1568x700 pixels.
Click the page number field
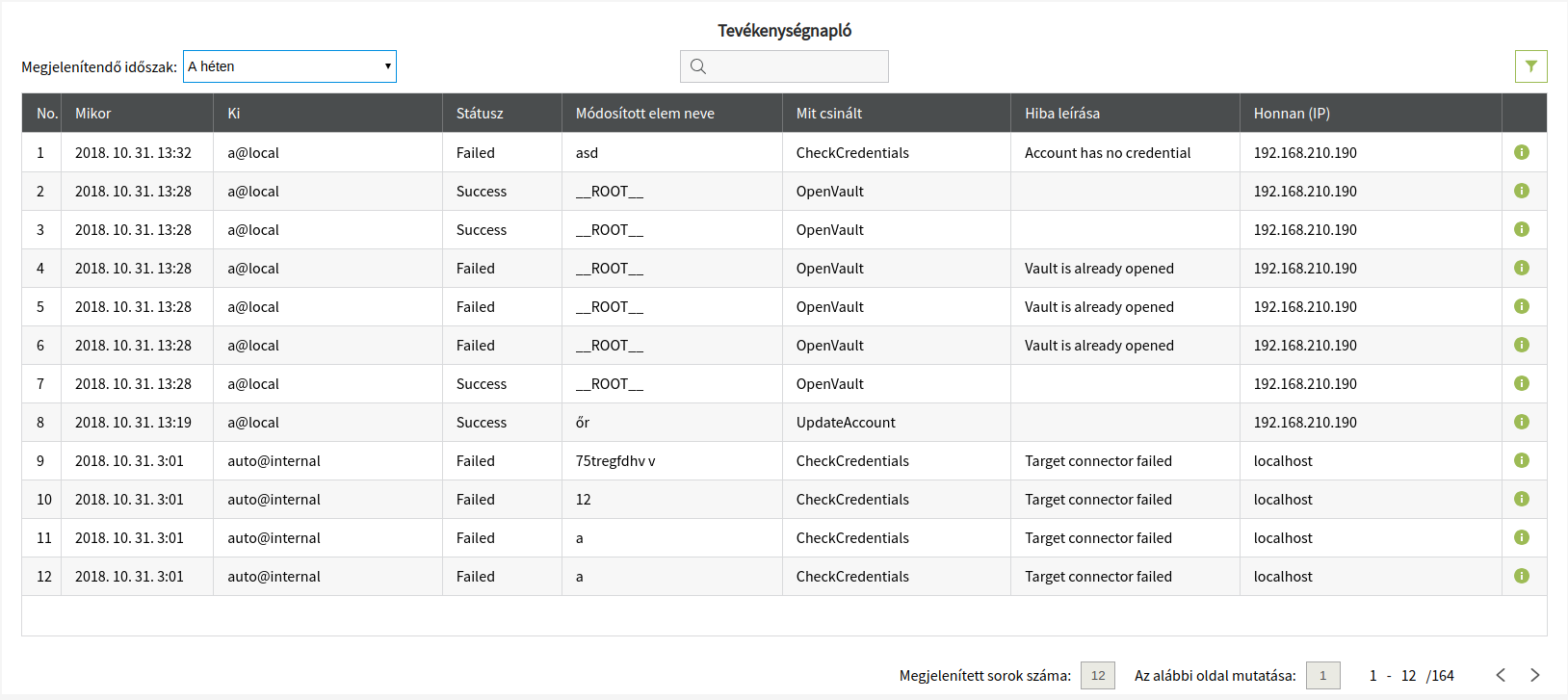click(x=1323, y=675)
